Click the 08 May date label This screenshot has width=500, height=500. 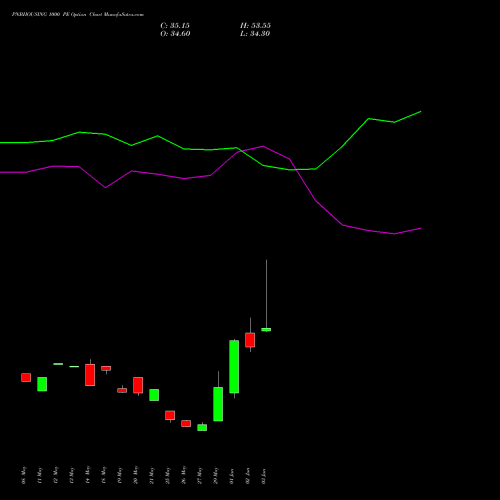(24, 475)
